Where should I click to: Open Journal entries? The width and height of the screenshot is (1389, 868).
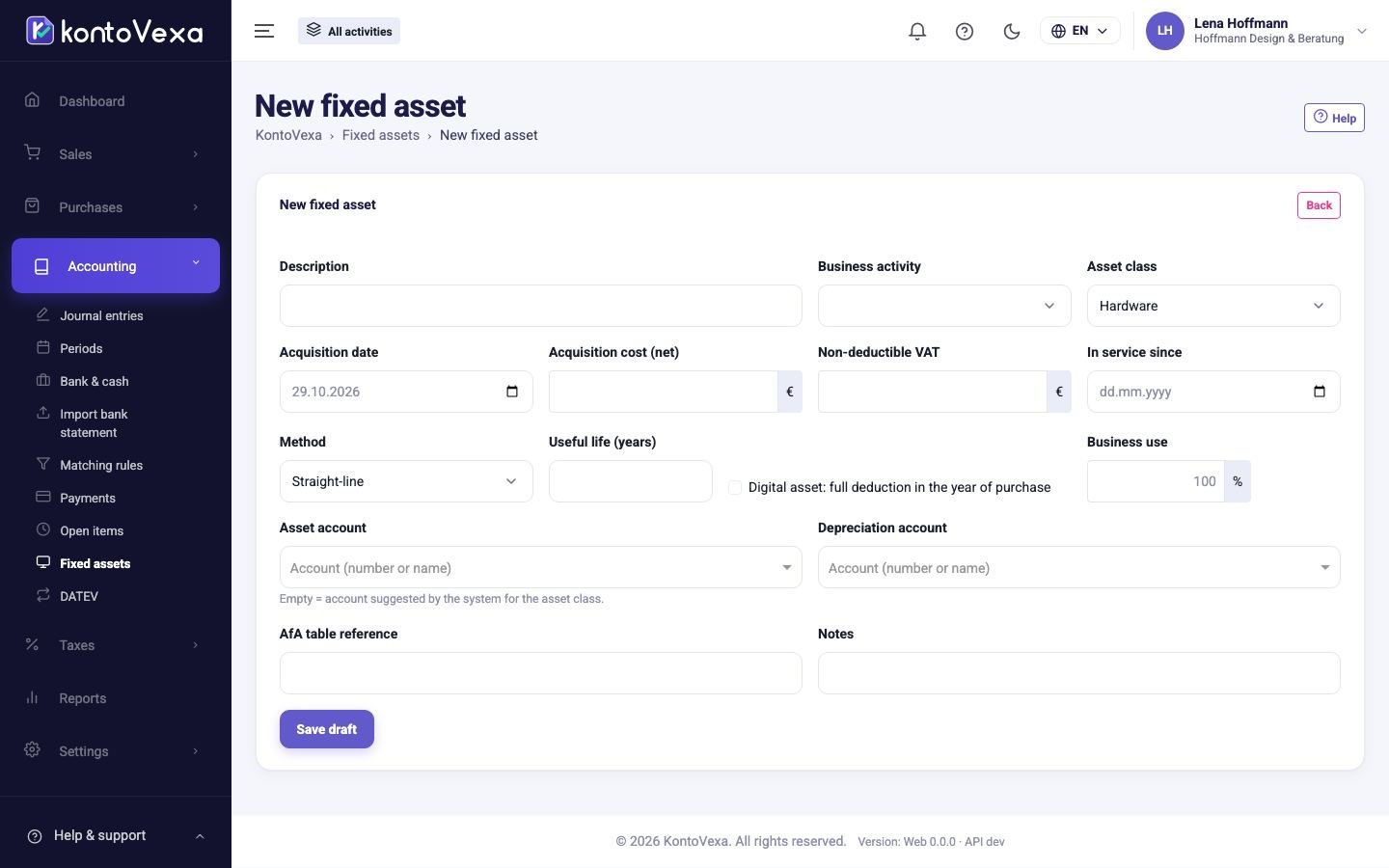[x=101, y=315]
